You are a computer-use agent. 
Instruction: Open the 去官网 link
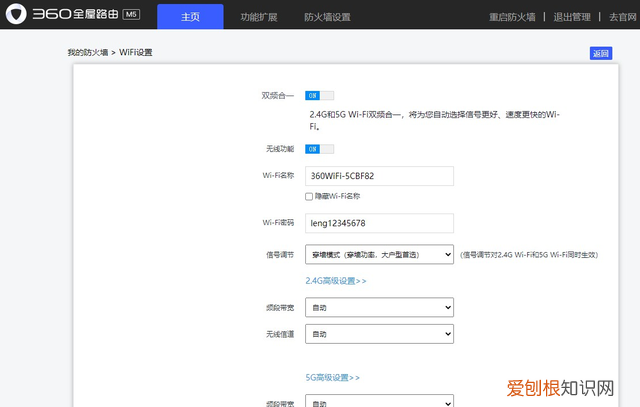pyautogui.click(x=623, y=17)
